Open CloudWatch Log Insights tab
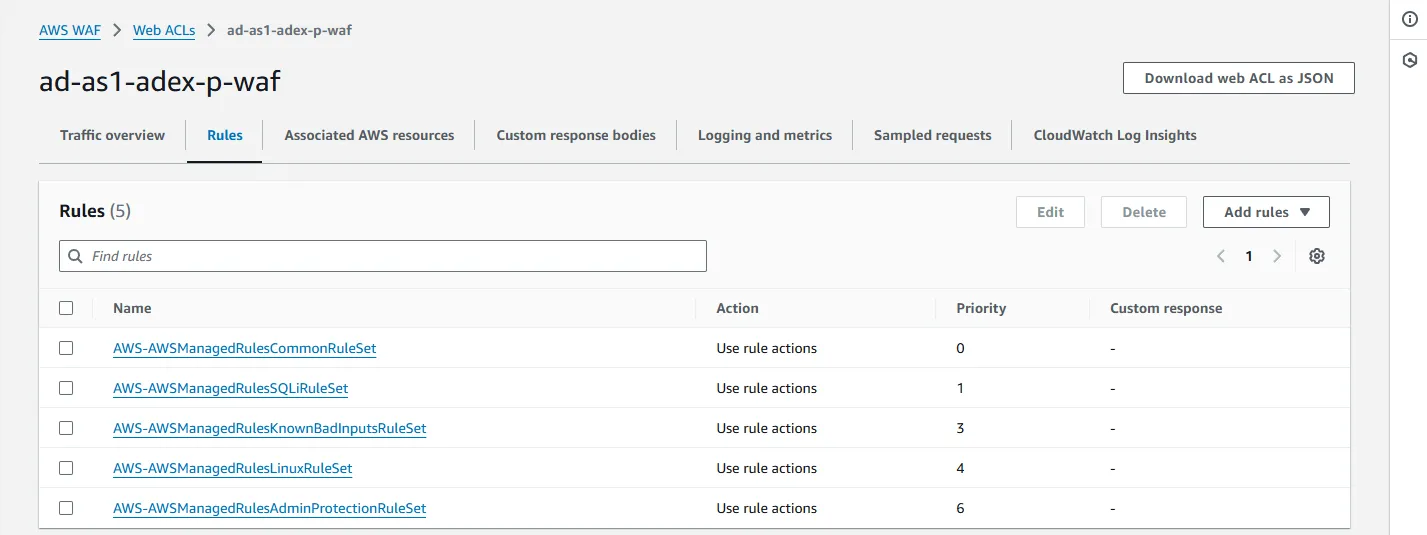Screen dimensions: 1427x535 [1115, 135]
